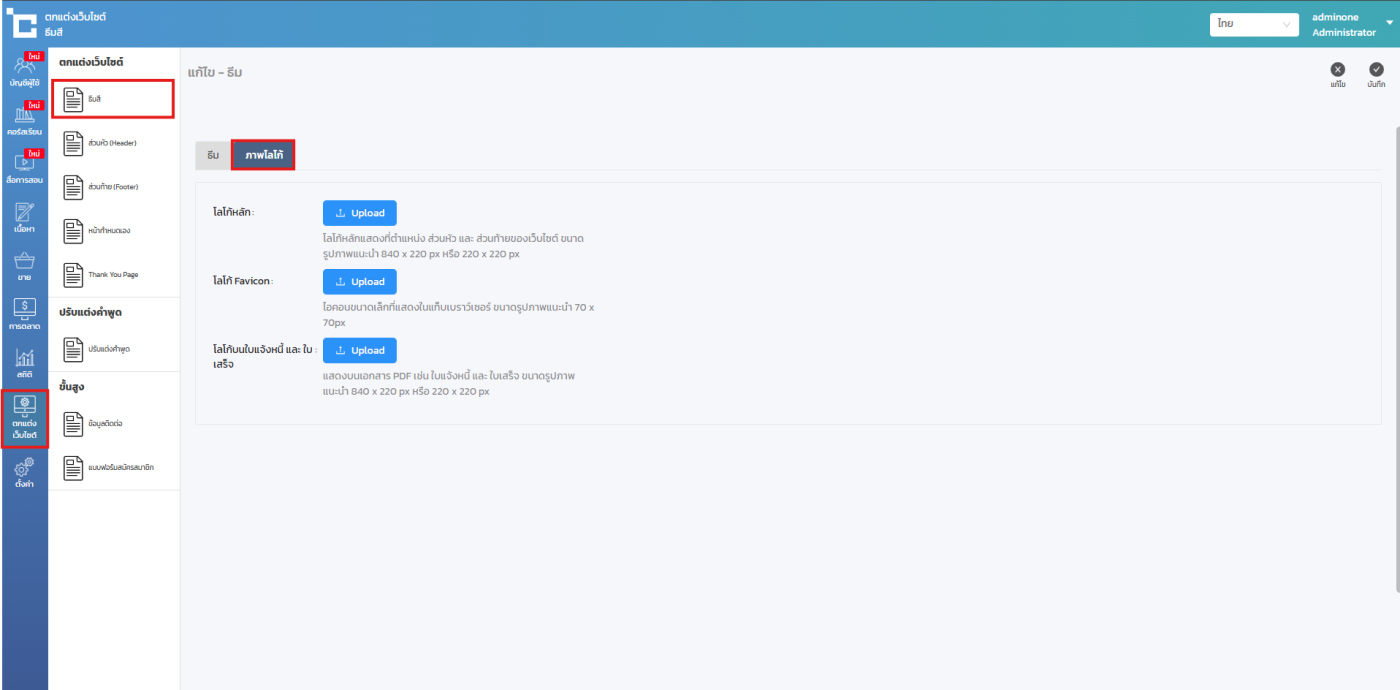Switch to the ธีม tab
The height and width of the screenshot is (690, 1400).
click(x=213, y=155)
